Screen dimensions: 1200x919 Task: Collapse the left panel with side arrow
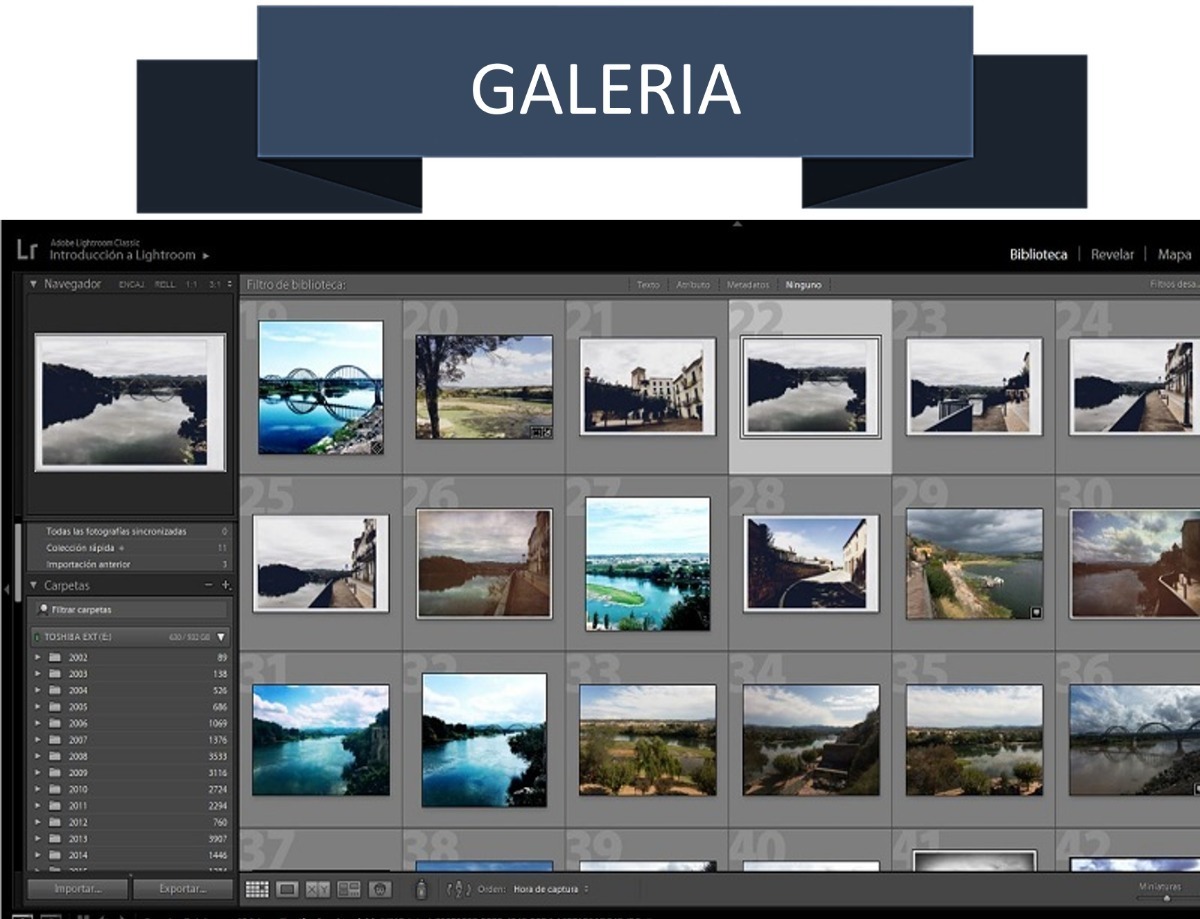click(7, 590)
